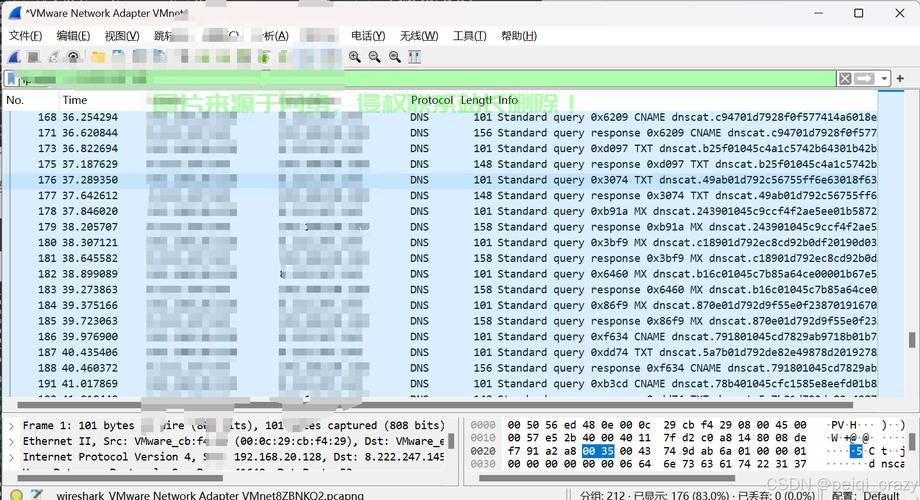Click packet list vertical scrollbar thumb
The width and height of the screenshot is (920, 500).
(x=912, y=339)
